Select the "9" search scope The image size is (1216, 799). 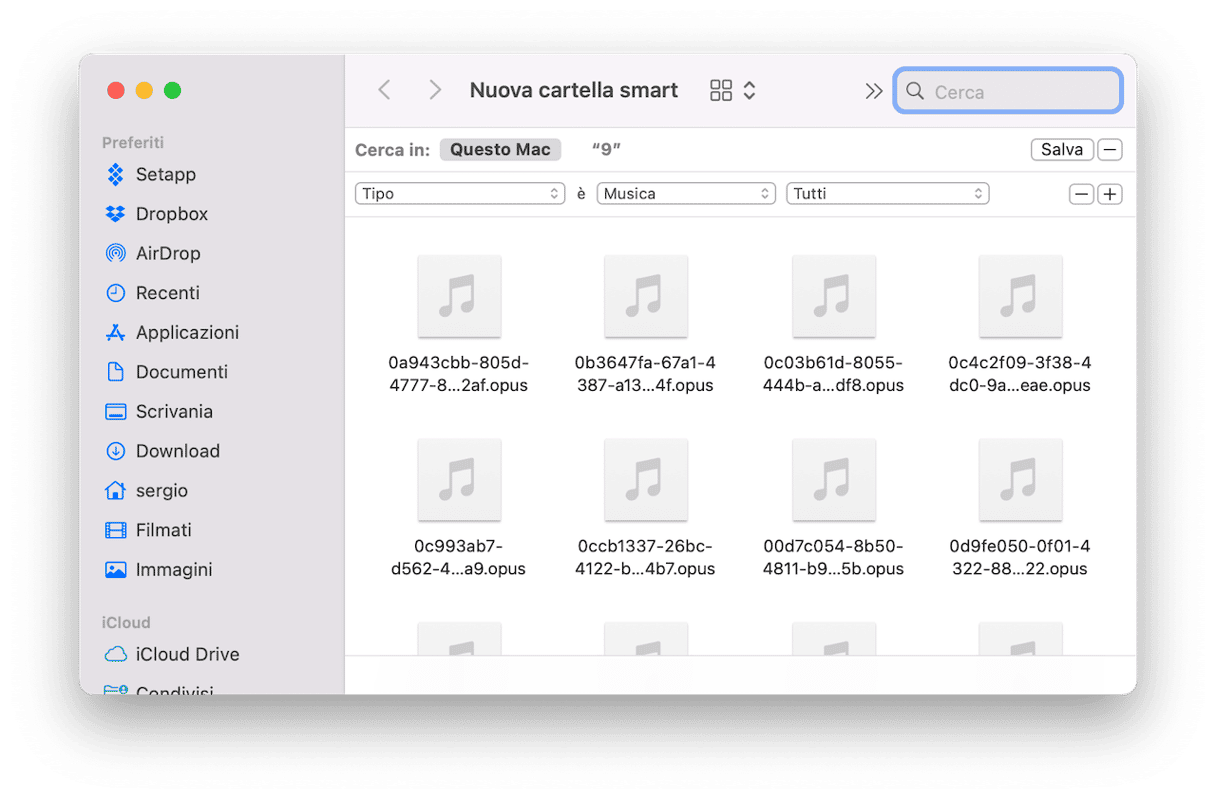click(606, 149)
